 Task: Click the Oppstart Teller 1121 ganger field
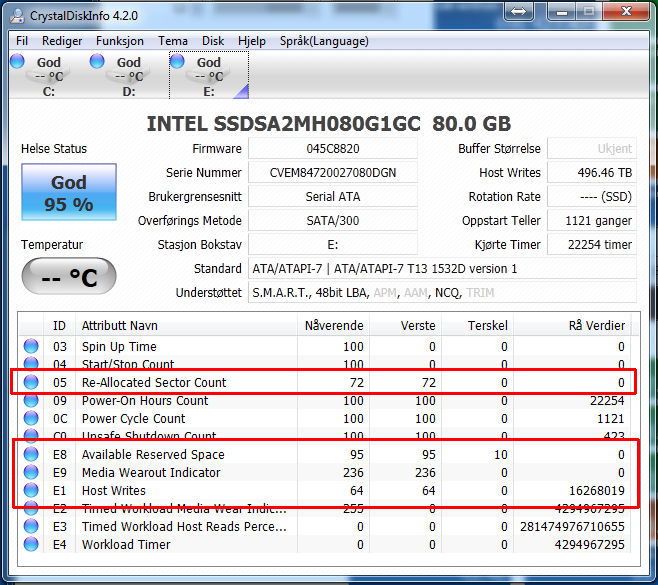click(592, 220)
